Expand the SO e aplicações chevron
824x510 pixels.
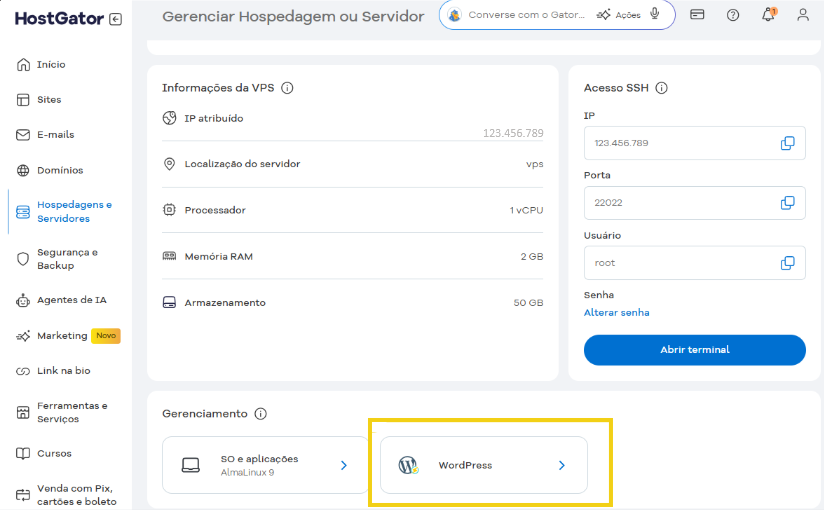point(344,465)
